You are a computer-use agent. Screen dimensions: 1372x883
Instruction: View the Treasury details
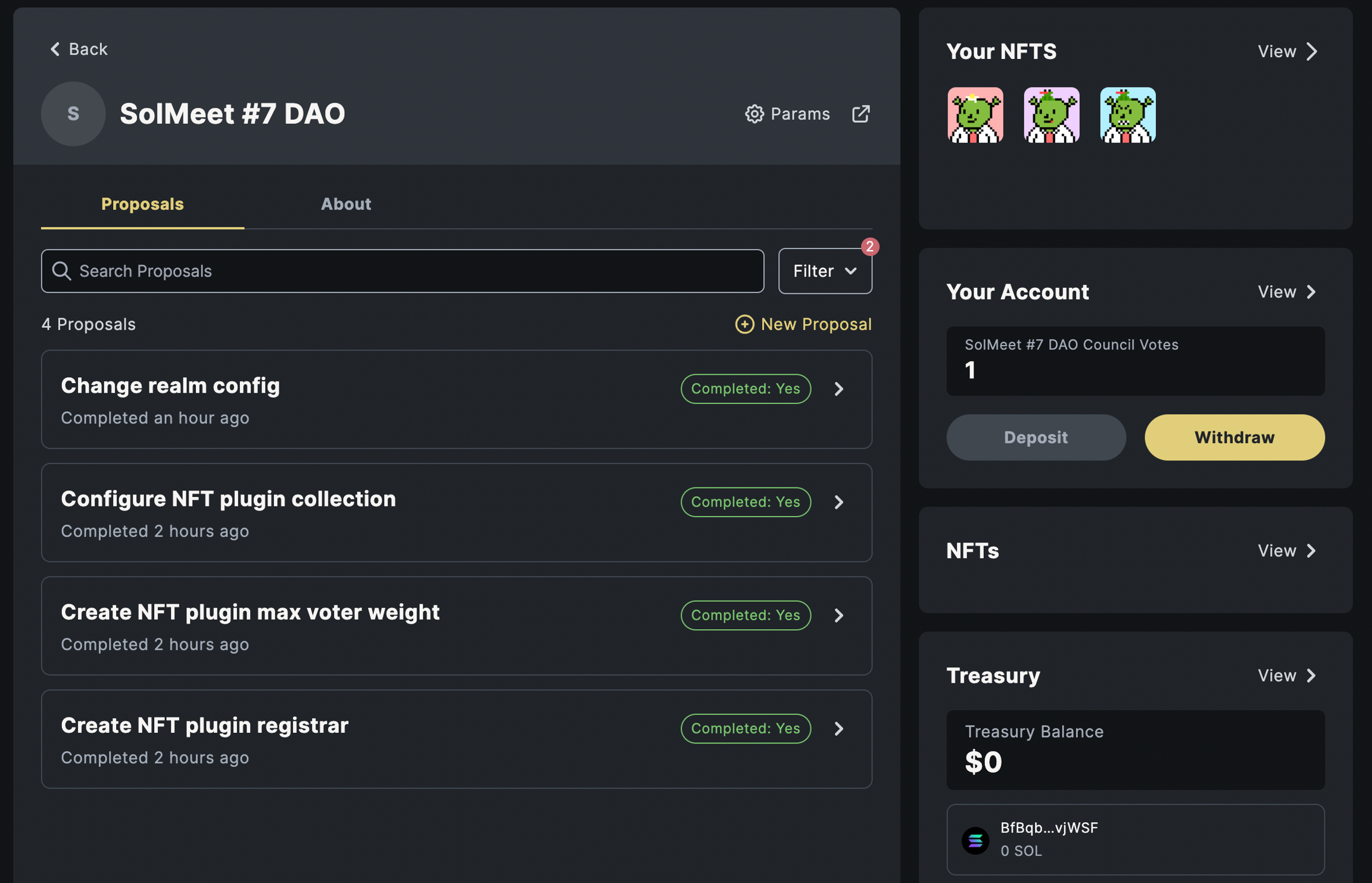1286,676
